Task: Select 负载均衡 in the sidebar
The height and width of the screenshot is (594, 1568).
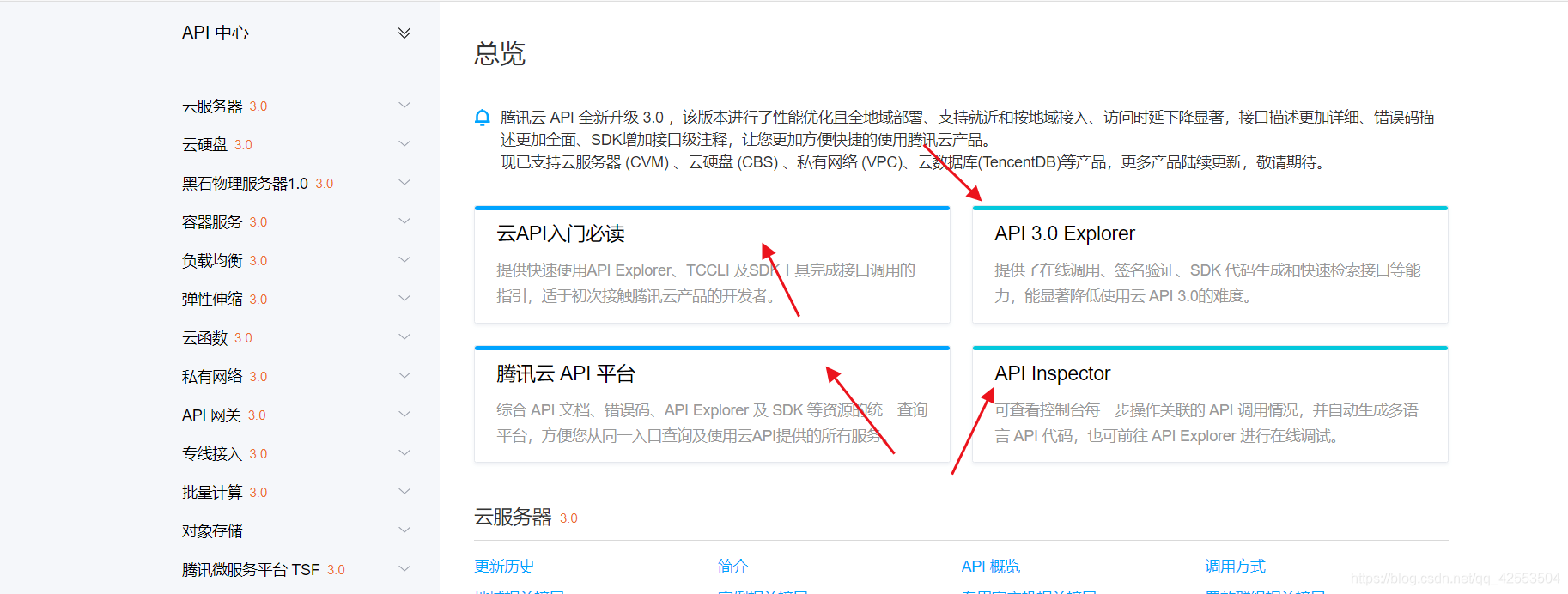Action: pos(212,261)
